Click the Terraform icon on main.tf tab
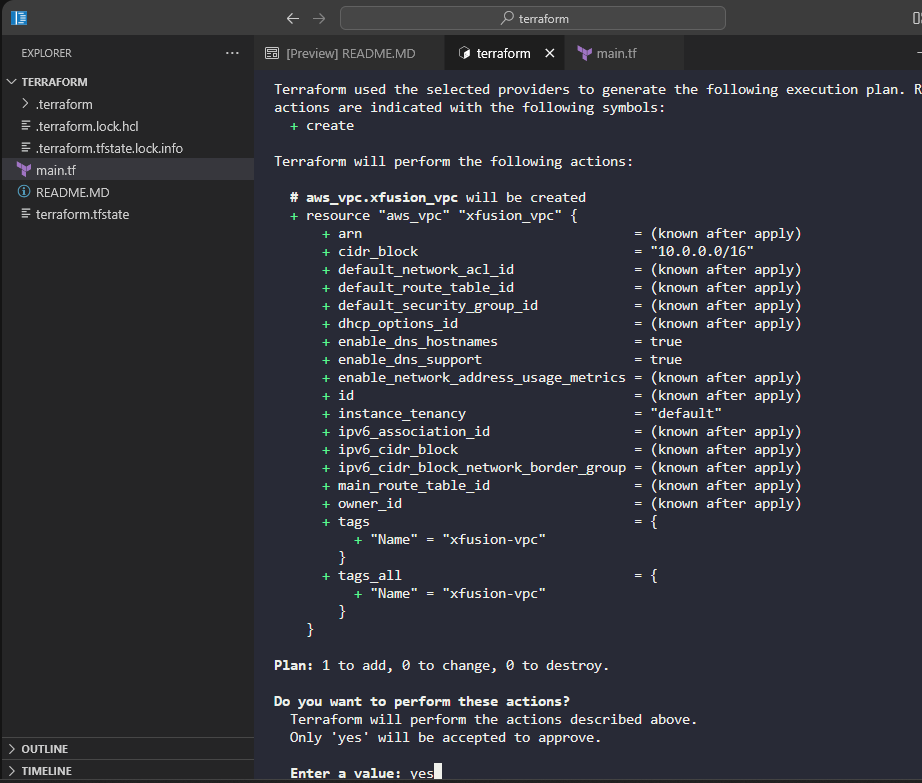 click(584, 53)
